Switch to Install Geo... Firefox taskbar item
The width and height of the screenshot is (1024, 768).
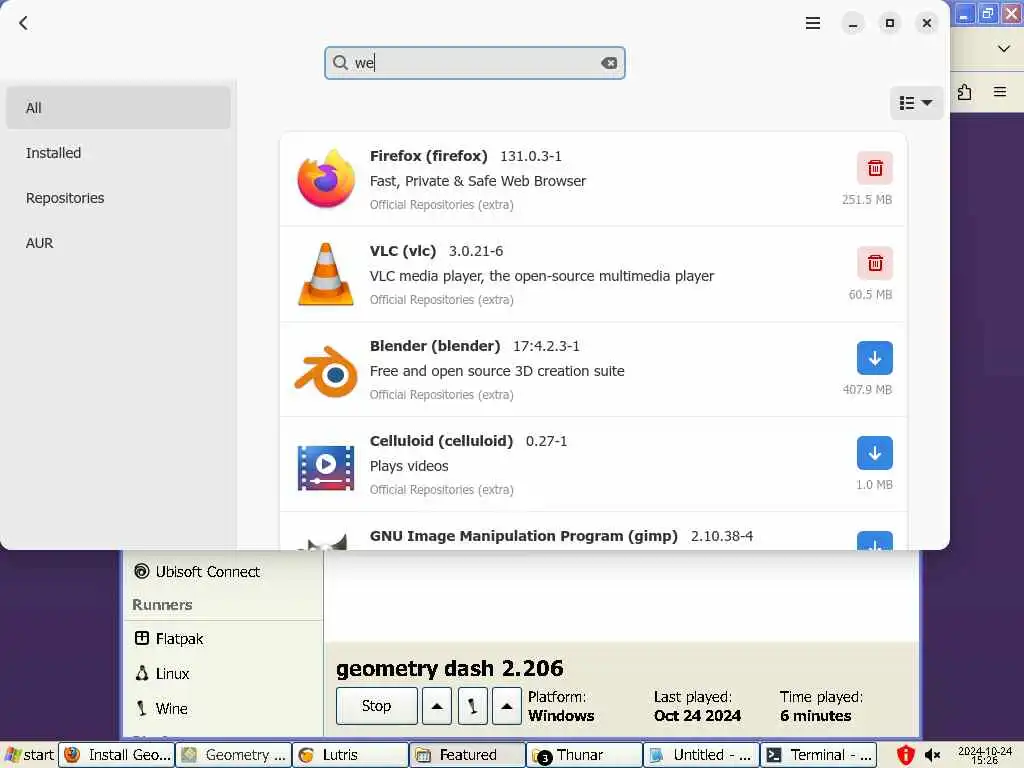[x=116, y=755]
